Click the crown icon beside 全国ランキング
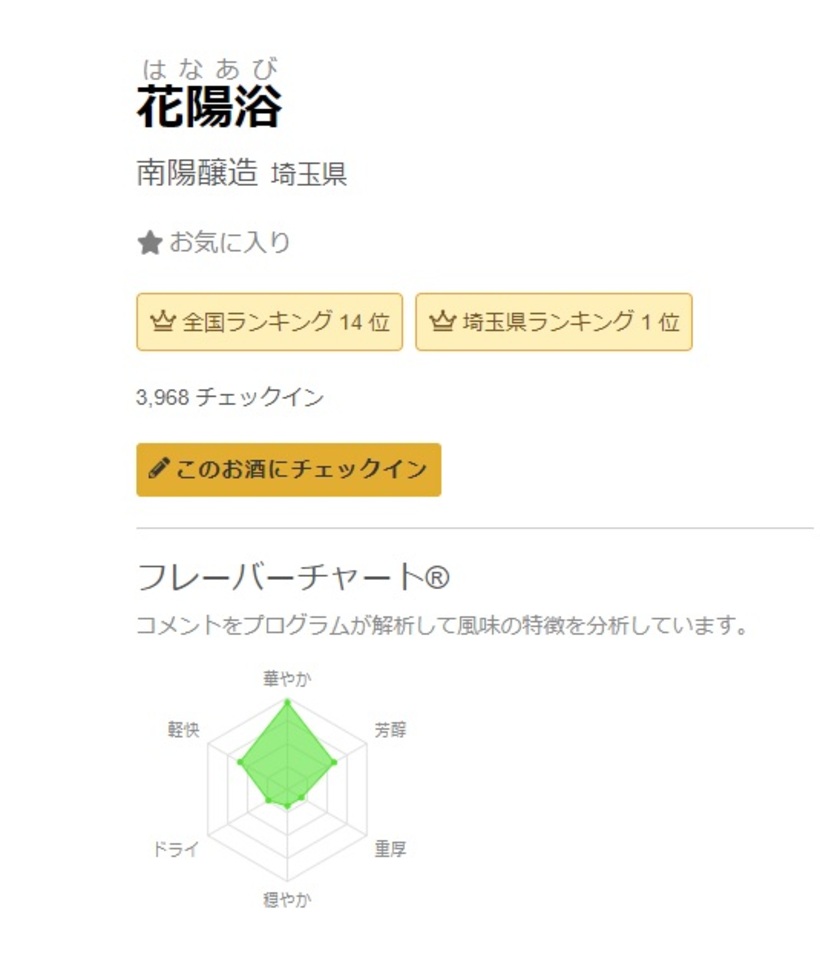The width and height of the screenshot is (820, 972). point(162,322)
